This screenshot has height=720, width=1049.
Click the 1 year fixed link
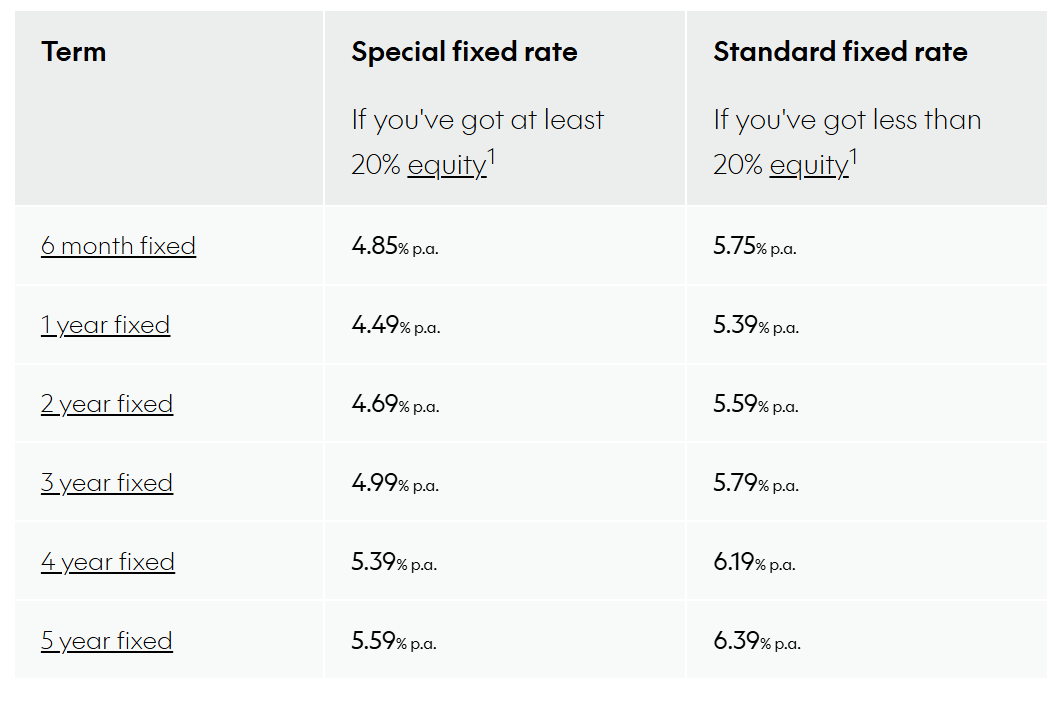(x=105, y=325)
